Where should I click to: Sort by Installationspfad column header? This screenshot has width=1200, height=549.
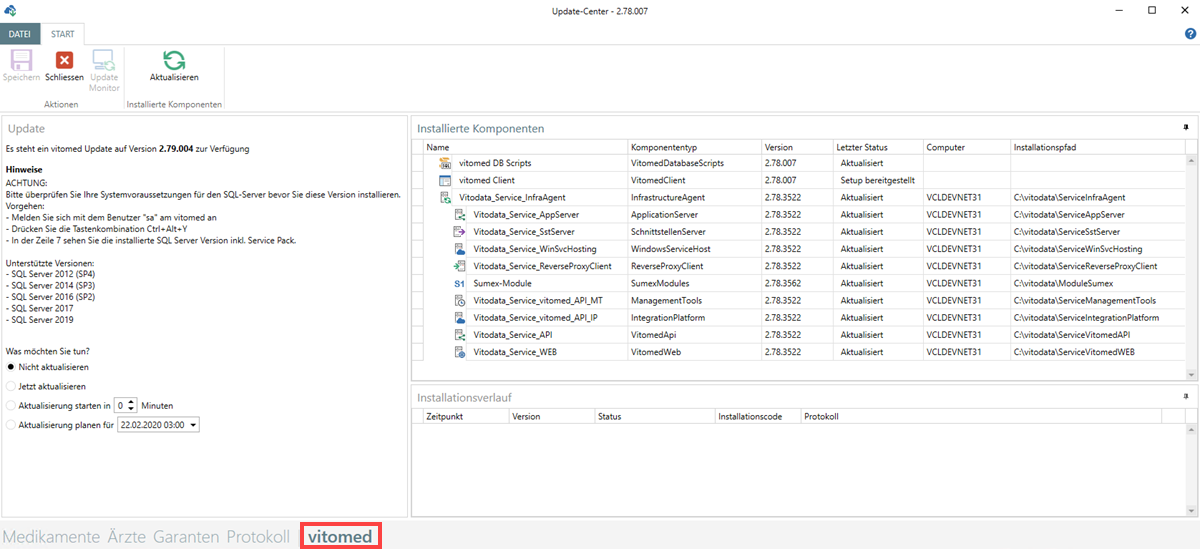(1097, 147)
